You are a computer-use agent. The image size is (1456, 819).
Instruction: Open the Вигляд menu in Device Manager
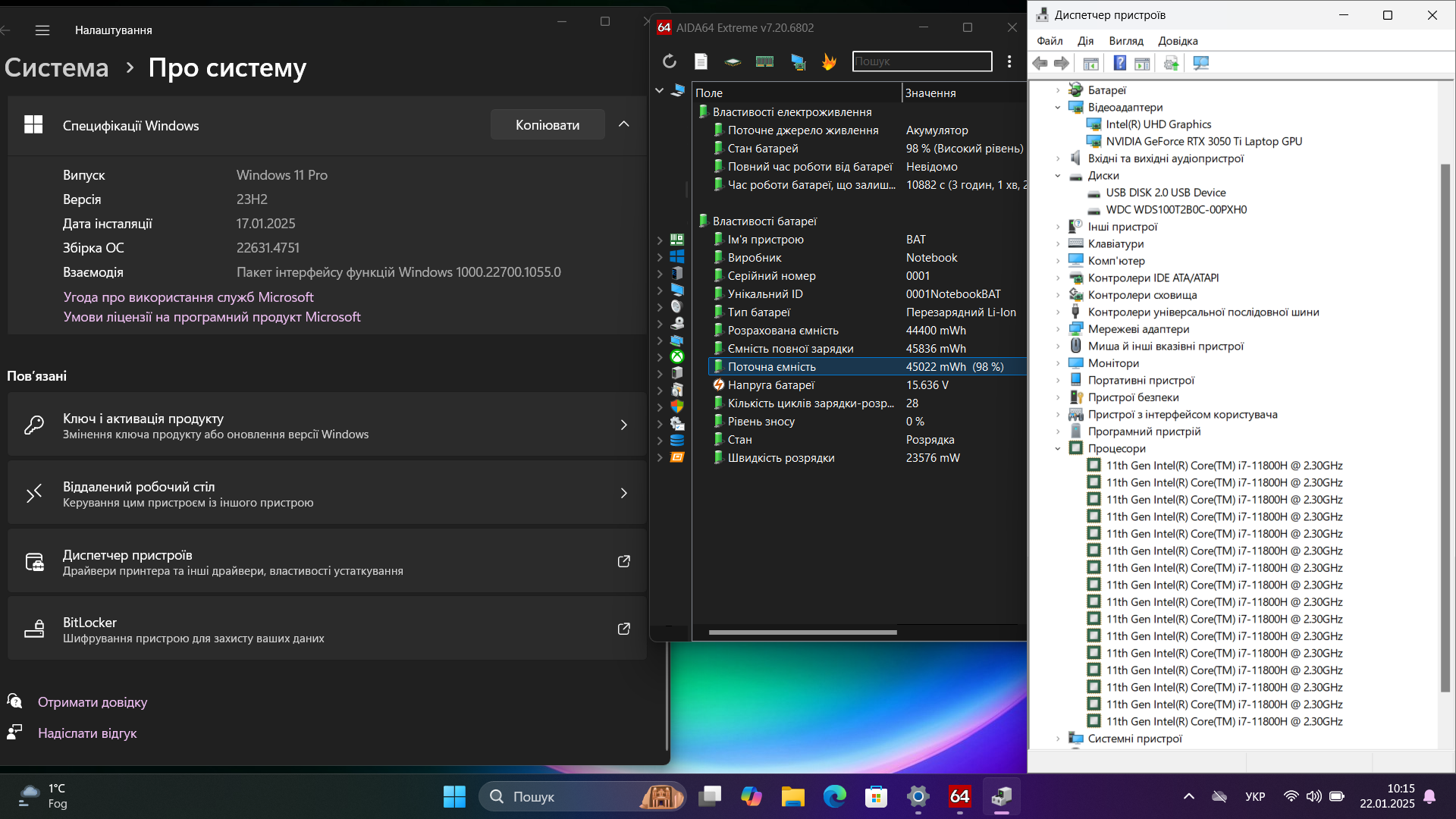point(1126,41)
